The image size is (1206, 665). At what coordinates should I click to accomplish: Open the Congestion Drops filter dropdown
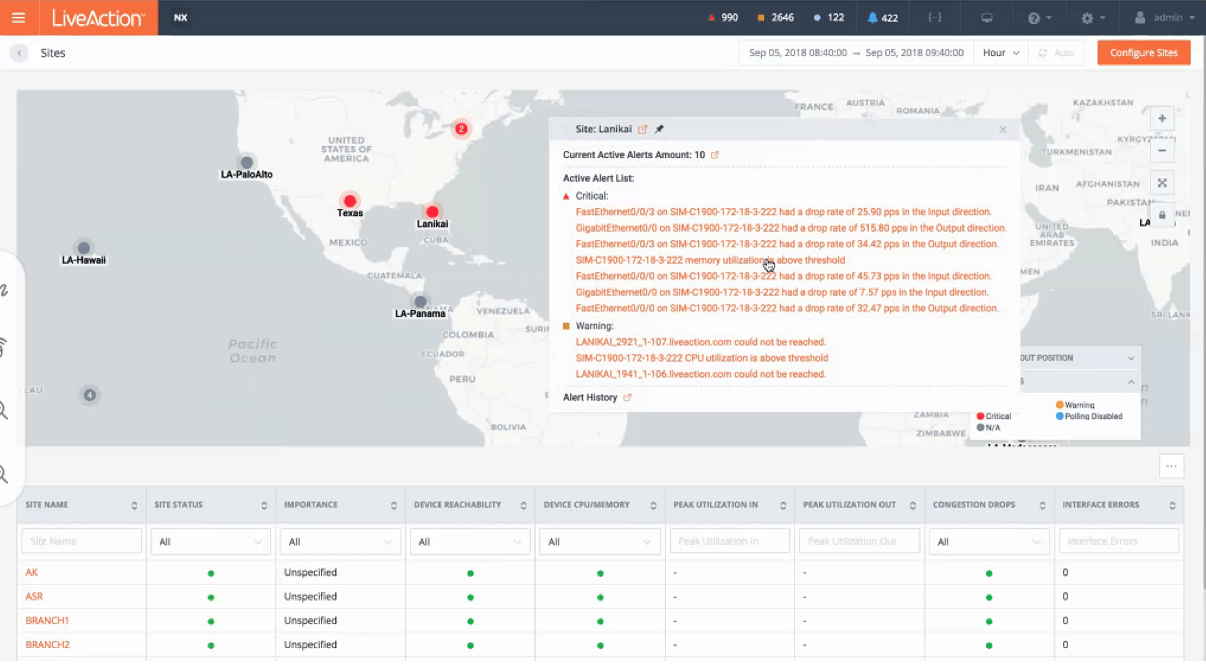click(988, 542)
